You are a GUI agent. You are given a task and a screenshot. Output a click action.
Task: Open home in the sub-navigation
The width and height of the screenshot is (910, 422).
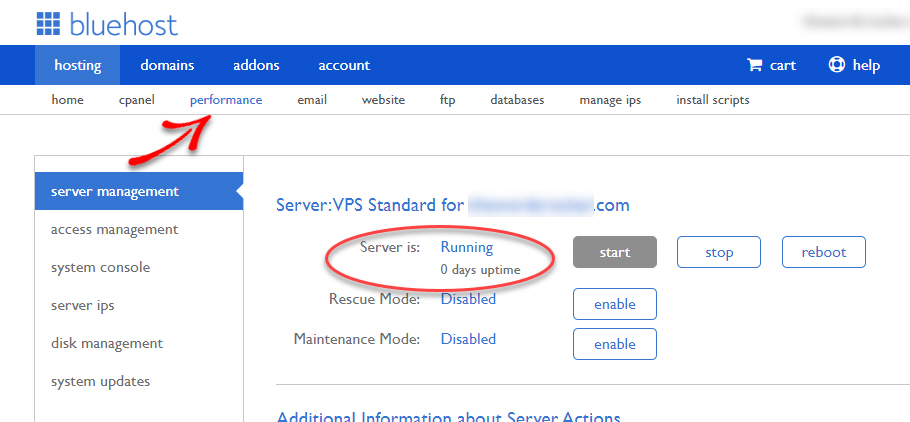(x=67, y=100)
